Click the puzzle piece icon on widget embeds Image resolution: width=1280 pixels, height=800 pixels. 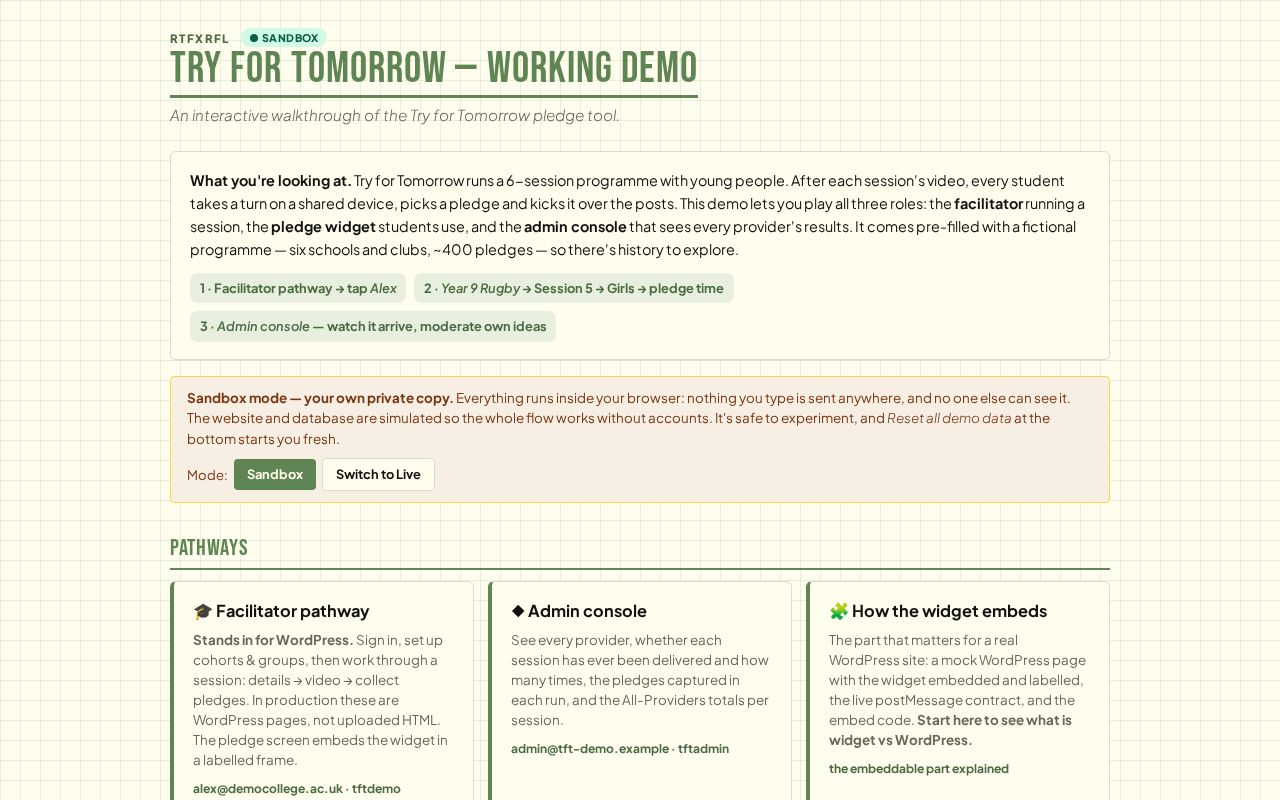coord(838,611)
